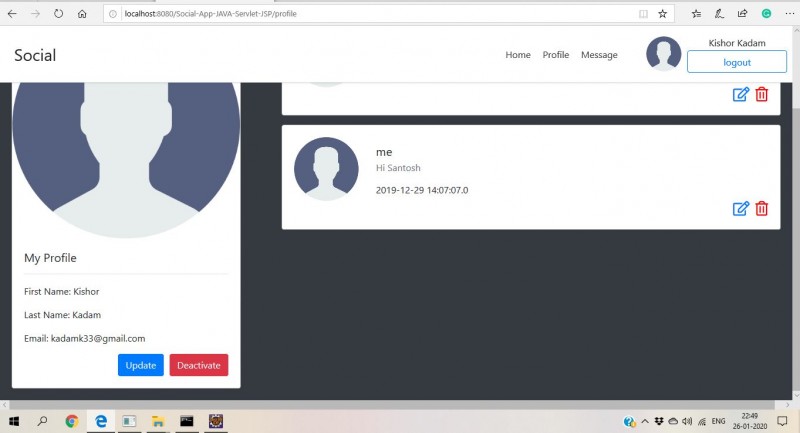Open the notification center icon
Screen dimensions: 800x433
(x=782, y=421)
